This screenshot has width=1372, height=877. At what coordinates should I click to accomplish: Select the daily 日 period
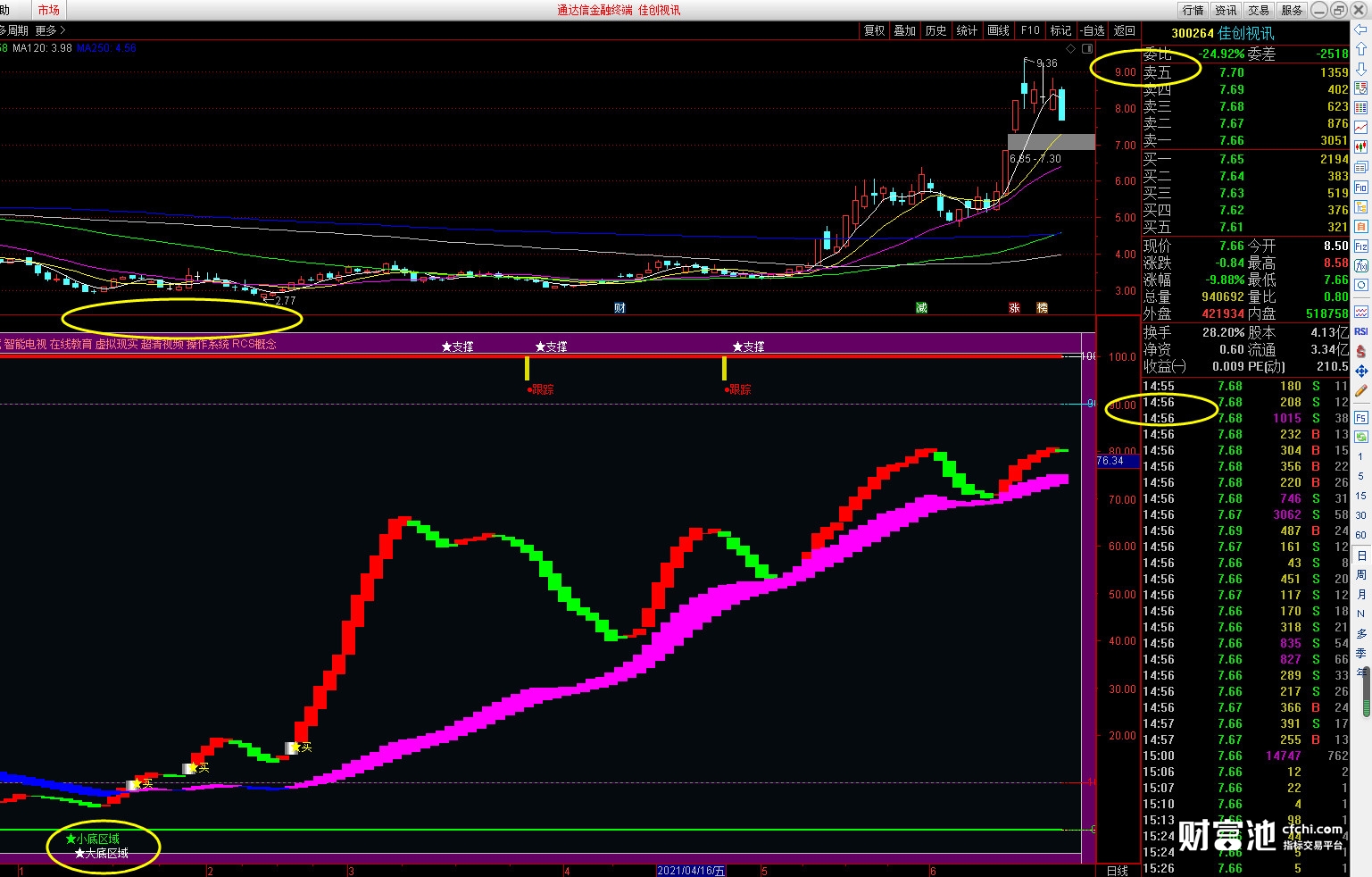[1361, 555]
